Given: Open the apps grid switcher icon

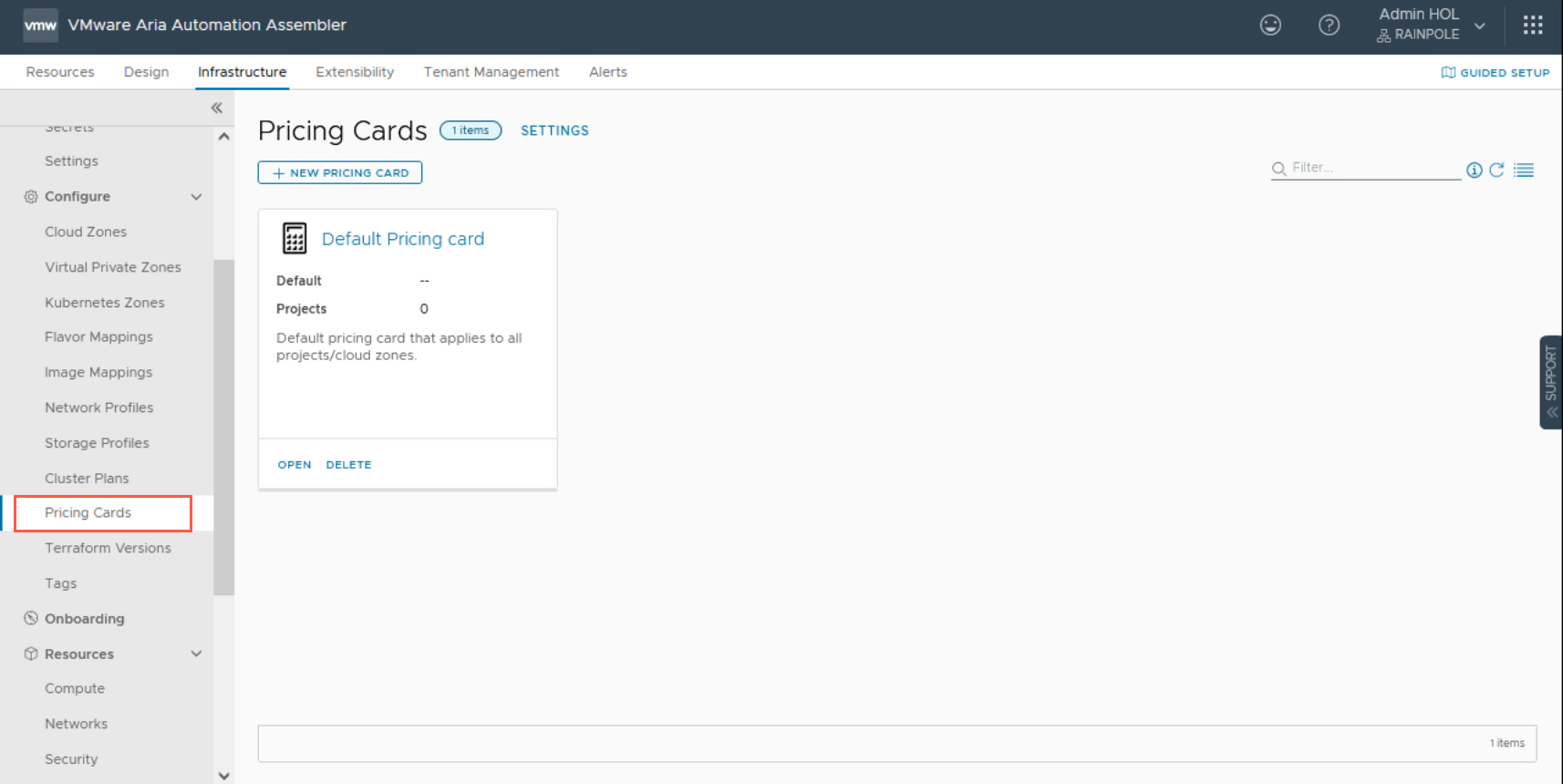Looking at the screenshot, I should pyautogui.click(x=1532, y=26).
